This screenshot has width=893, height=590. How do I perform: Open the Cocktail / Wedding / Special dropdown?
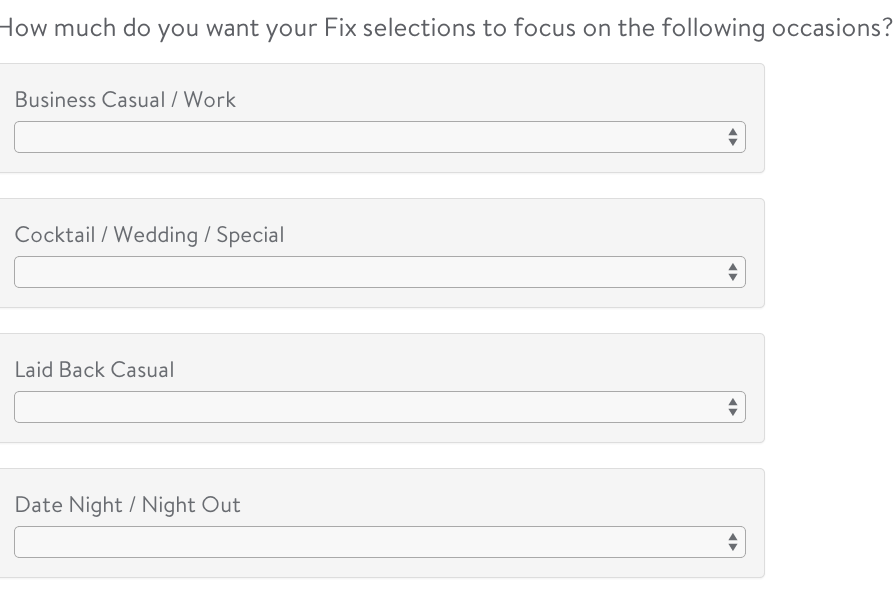click(x=380, y=272)
